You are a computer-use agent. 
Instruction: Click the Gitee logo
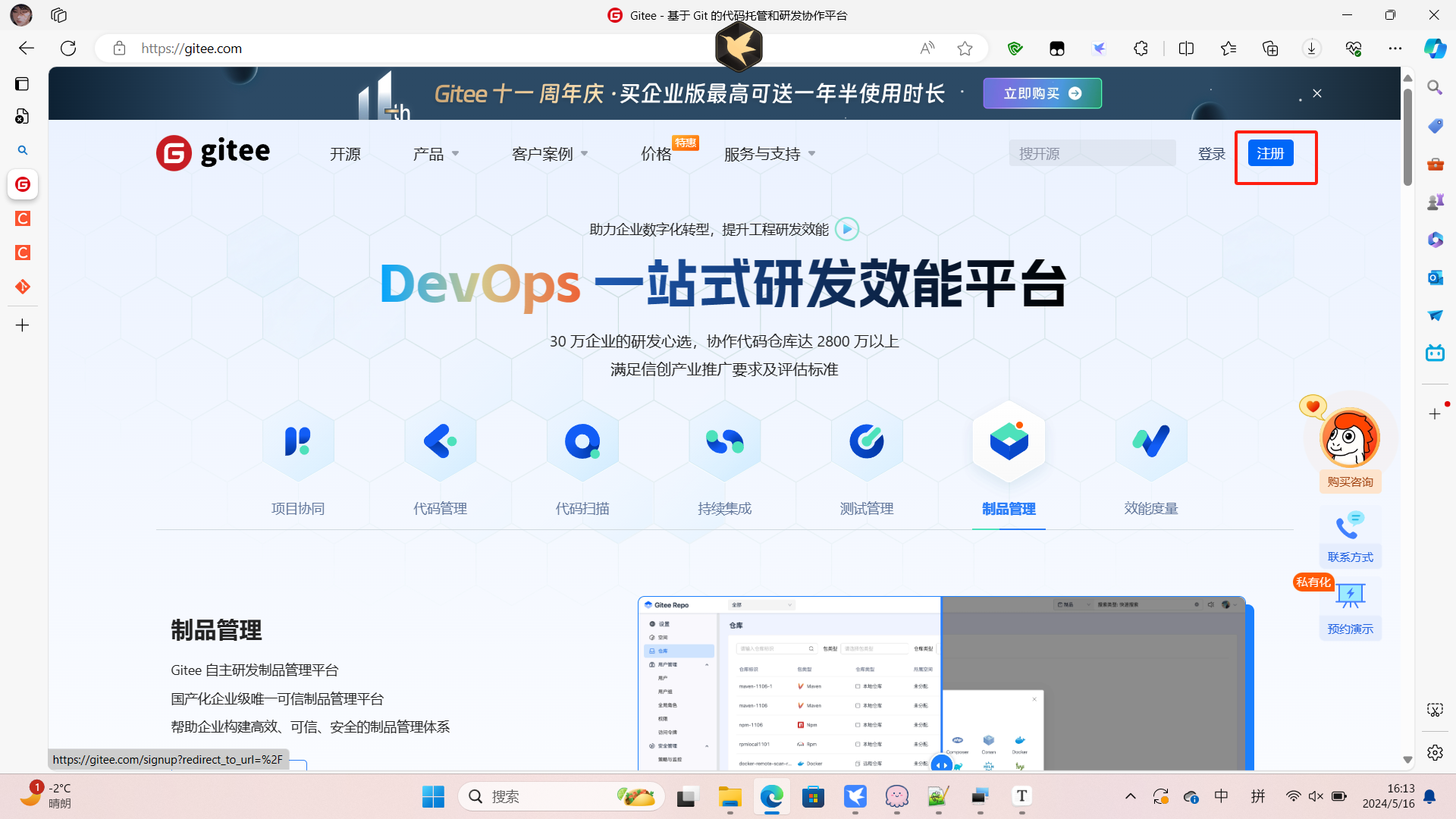click(x=212, y=152)
